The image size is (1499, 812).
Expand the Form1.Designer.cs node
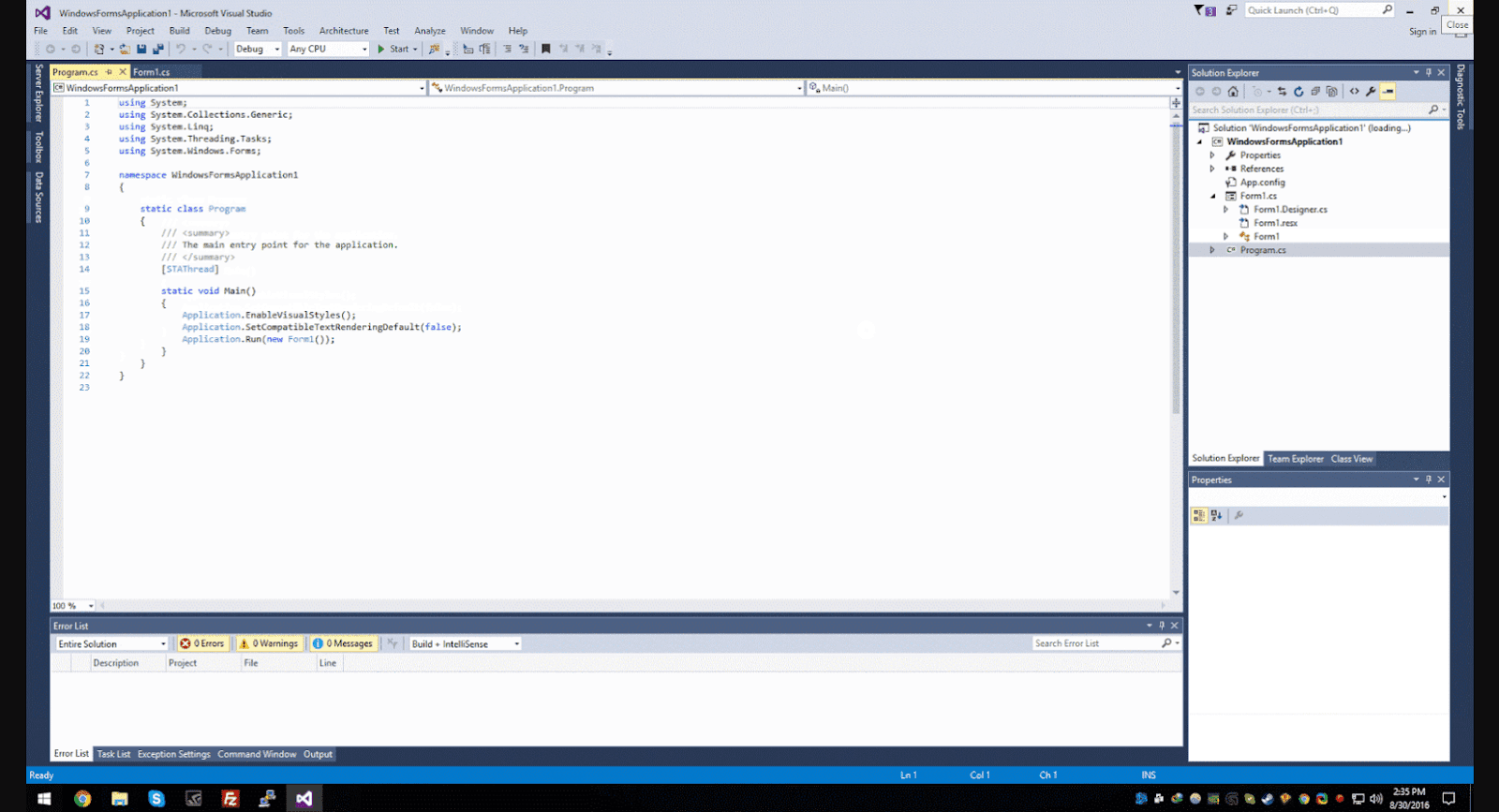click(1225, 209)
